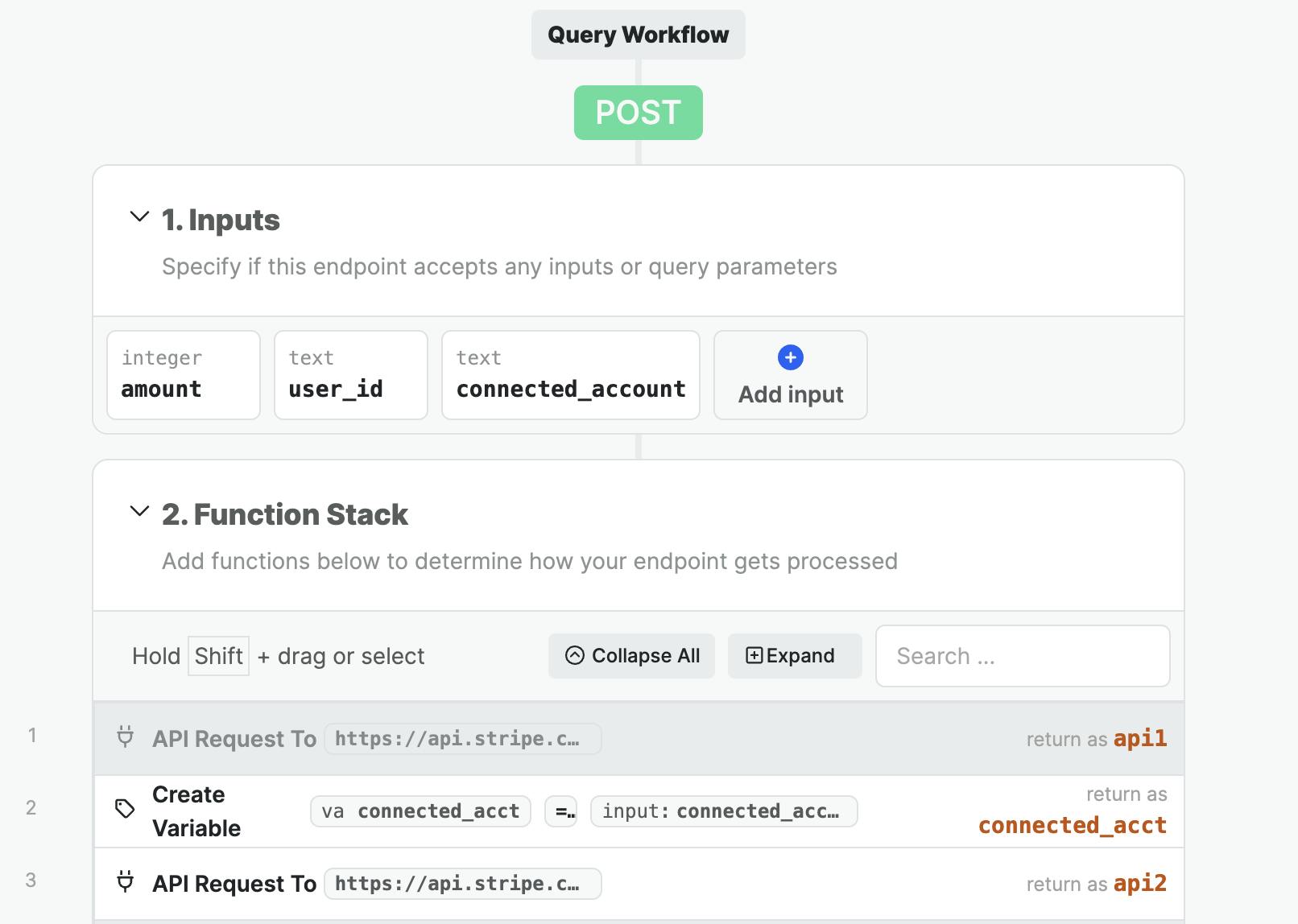Open the amount integer input
1298x924 pixels.
click(184, 375)
